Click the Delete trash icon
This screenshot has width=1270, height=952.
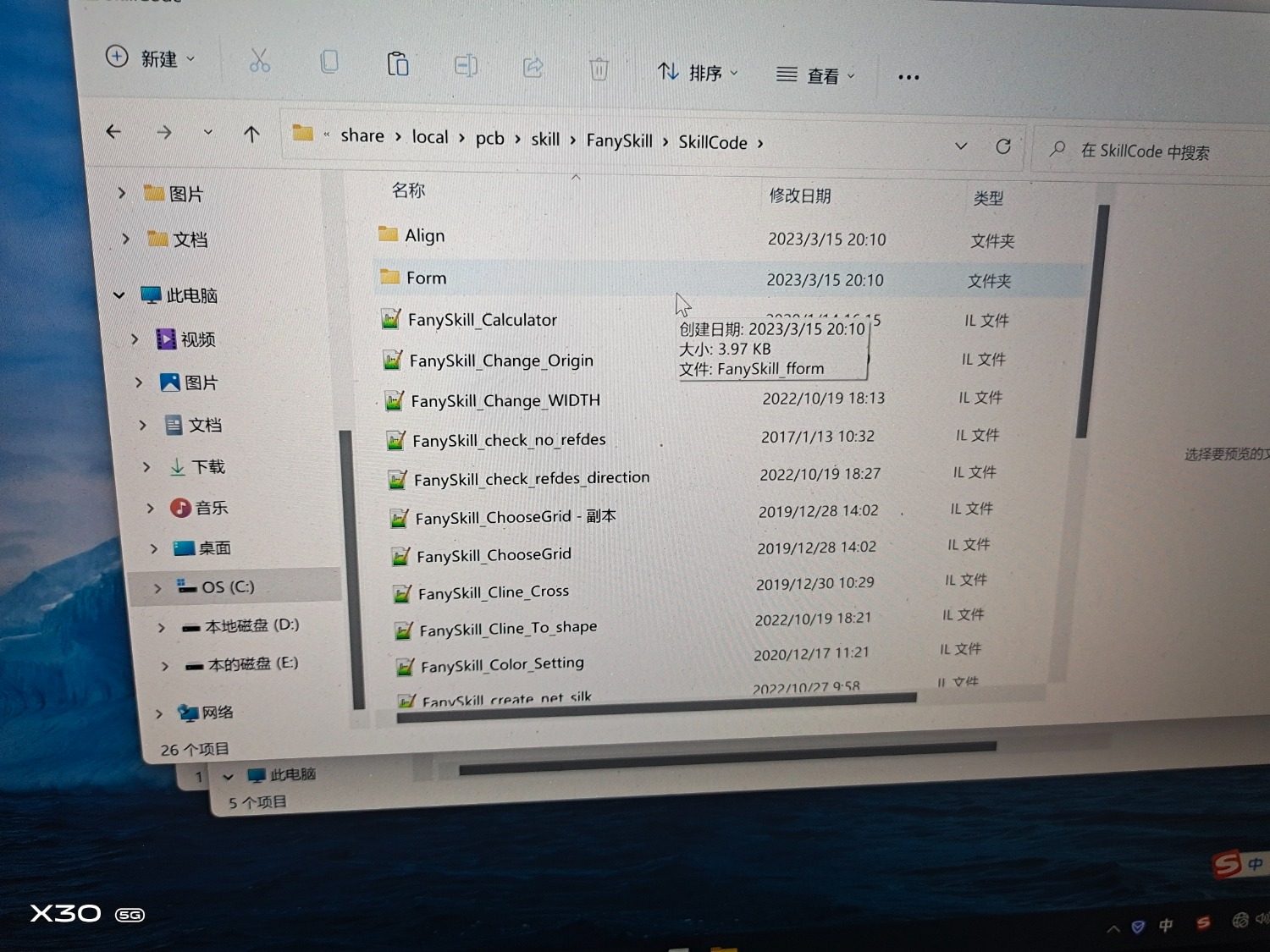coord(599,69)
